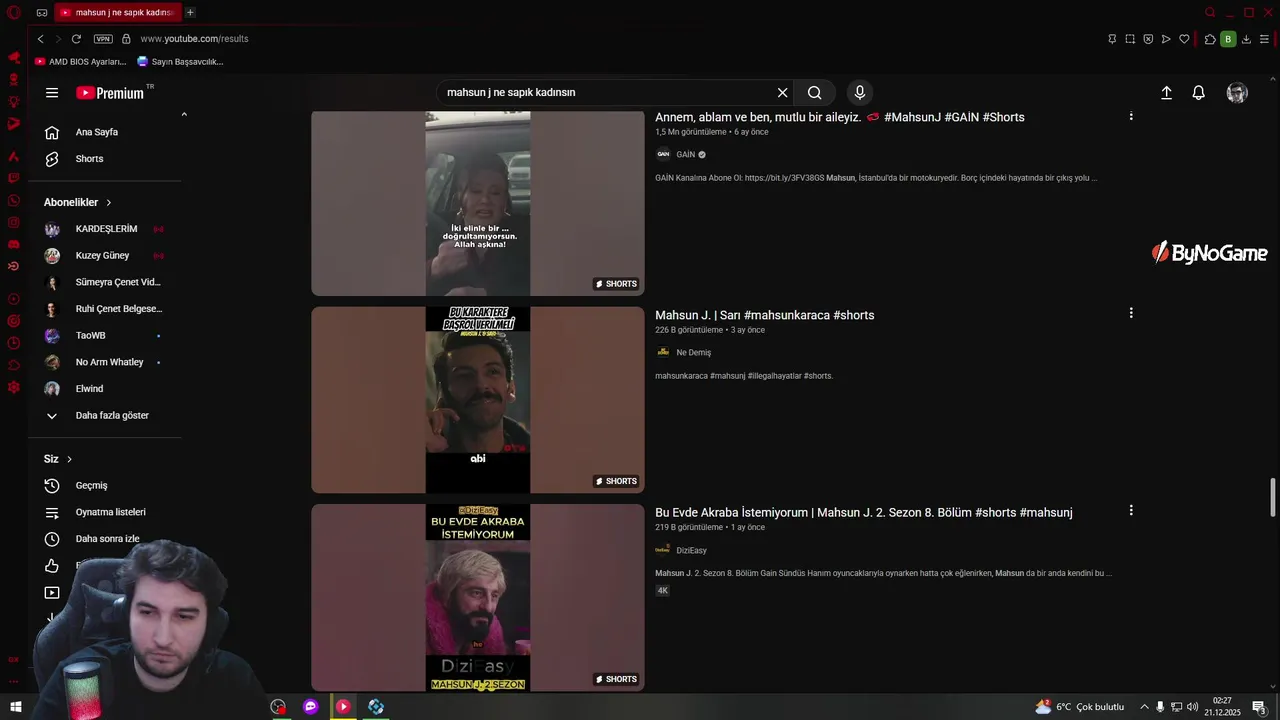Visit the Ne Demiş channel

[693, 352]
